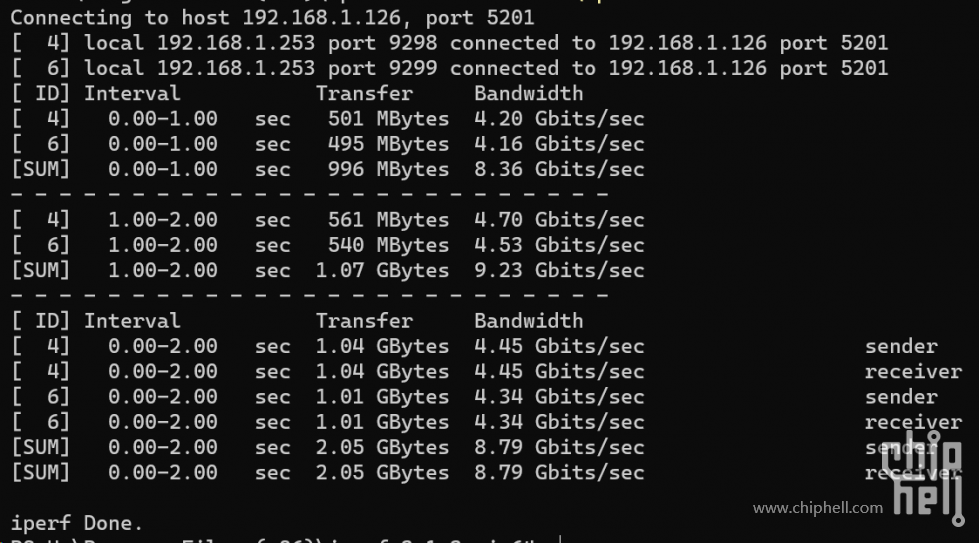Click the sender label on stream 4 row
The height and width of the screenshot is (543, 979).
(x=901, y=346)
